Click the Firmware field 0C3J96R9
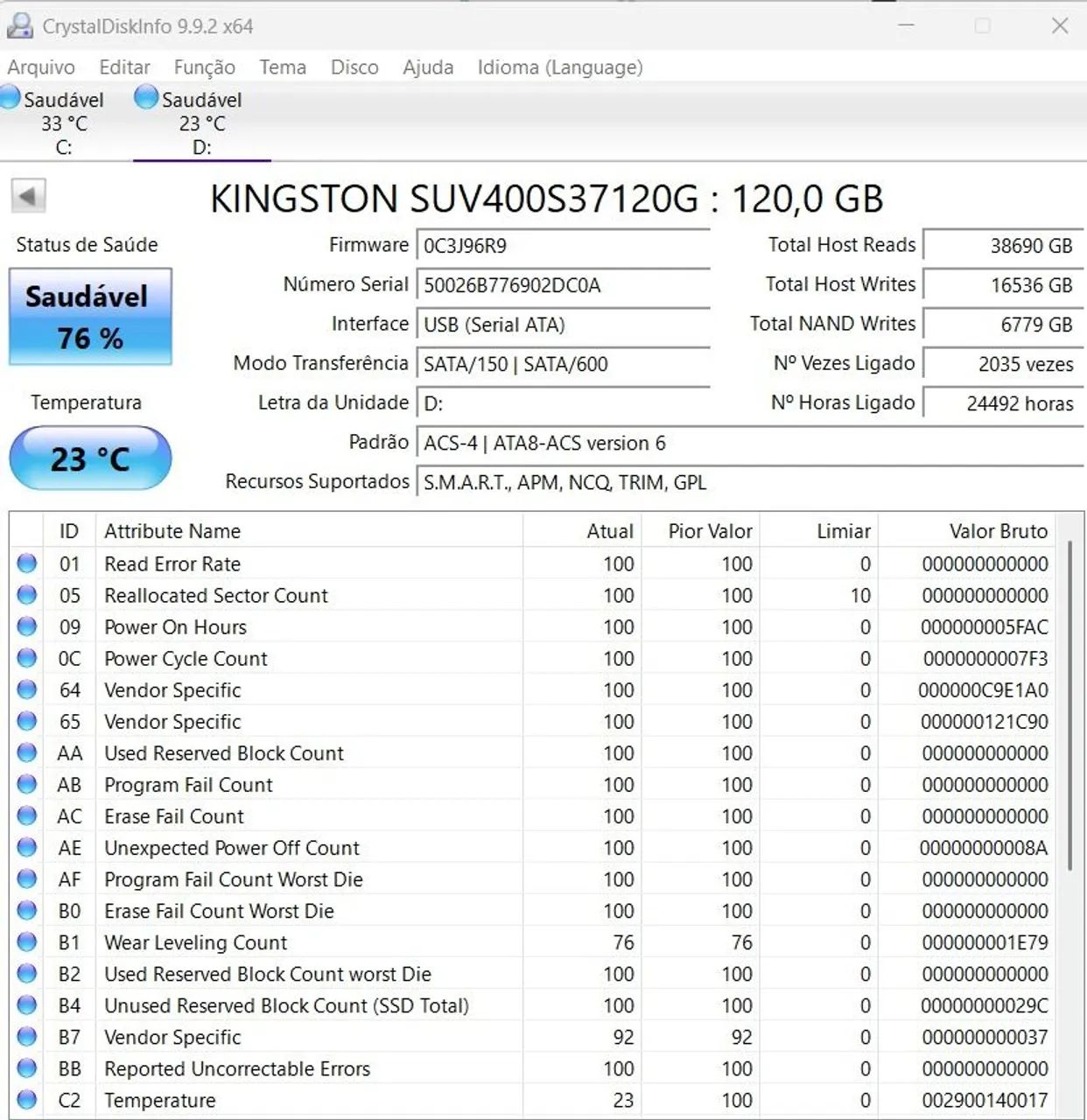This screenshot has height=1120, width=1087. tap(563, 246)
